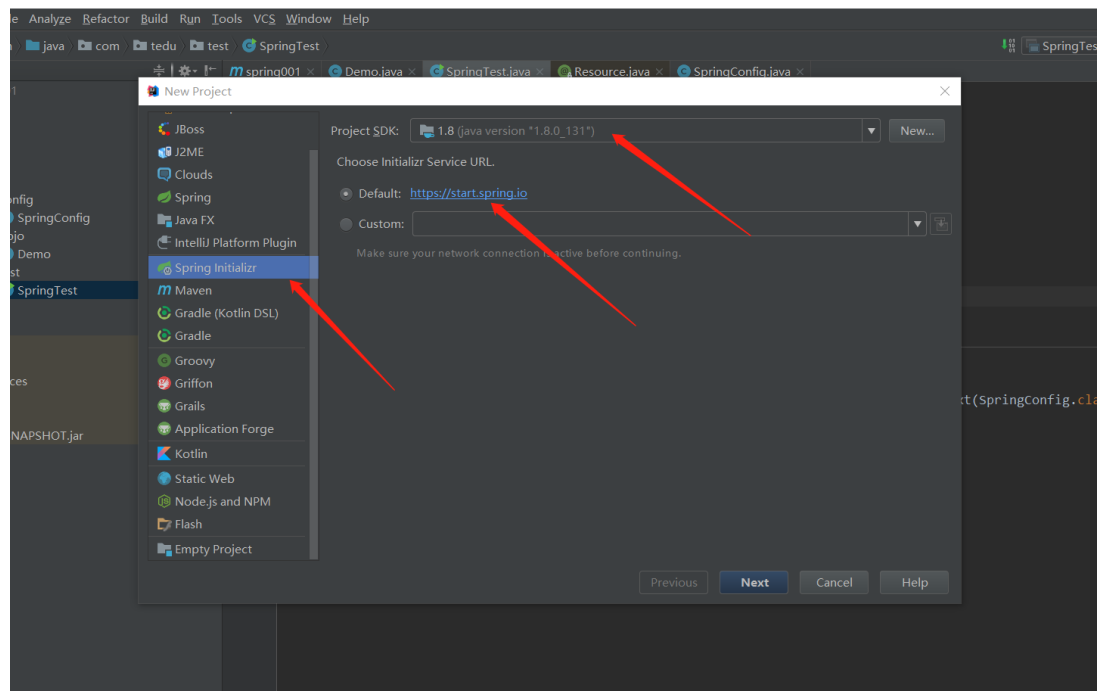Open the Custom URL dropdown arrow
This screenshot has width=1100, height=695.
coord(917,224)
